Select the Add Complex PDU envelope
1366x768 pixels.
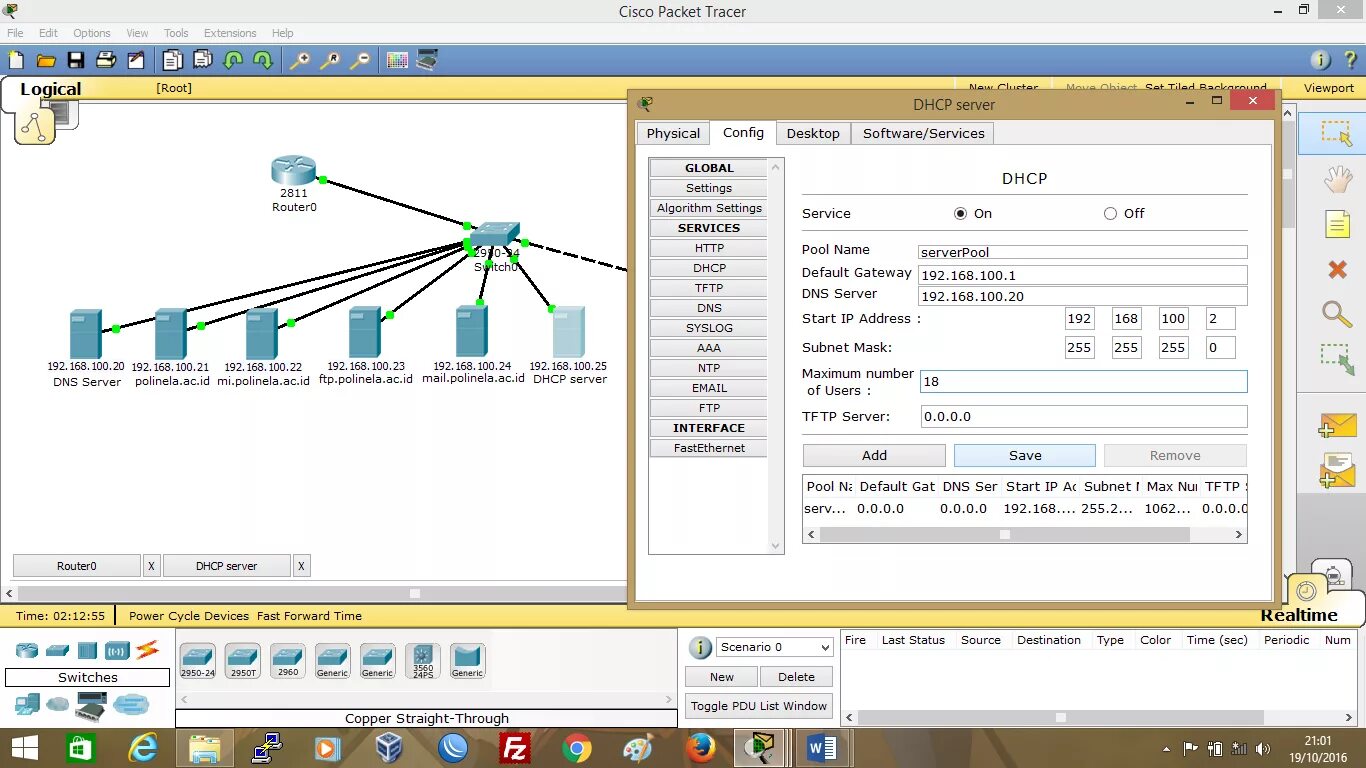(1337, 471)
